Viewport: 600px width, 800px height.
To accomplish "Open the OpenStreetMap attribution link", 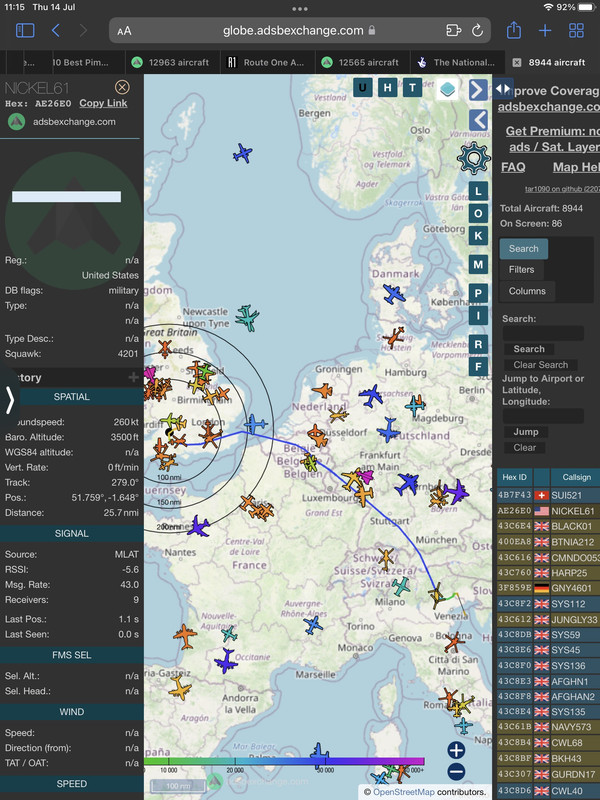I will 404,792.
